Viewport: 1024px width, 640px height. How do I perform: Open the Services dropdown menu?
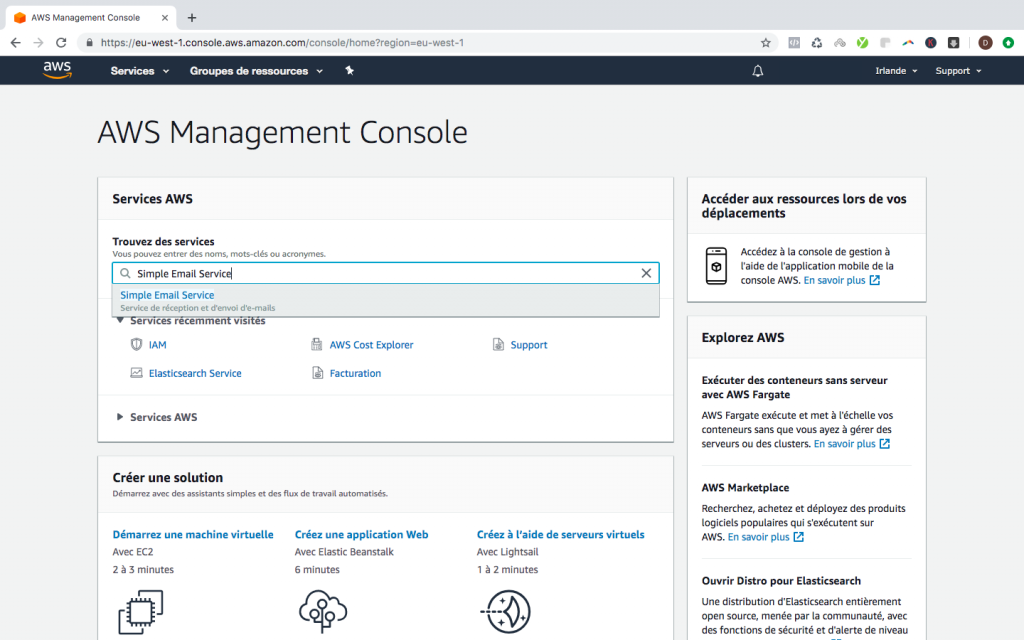pos(140,71)
